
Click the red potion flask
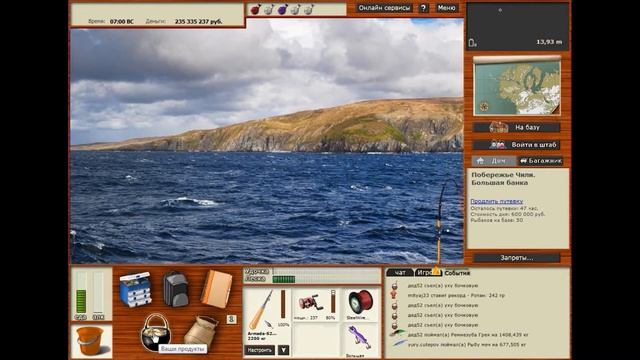click(255, 9)
